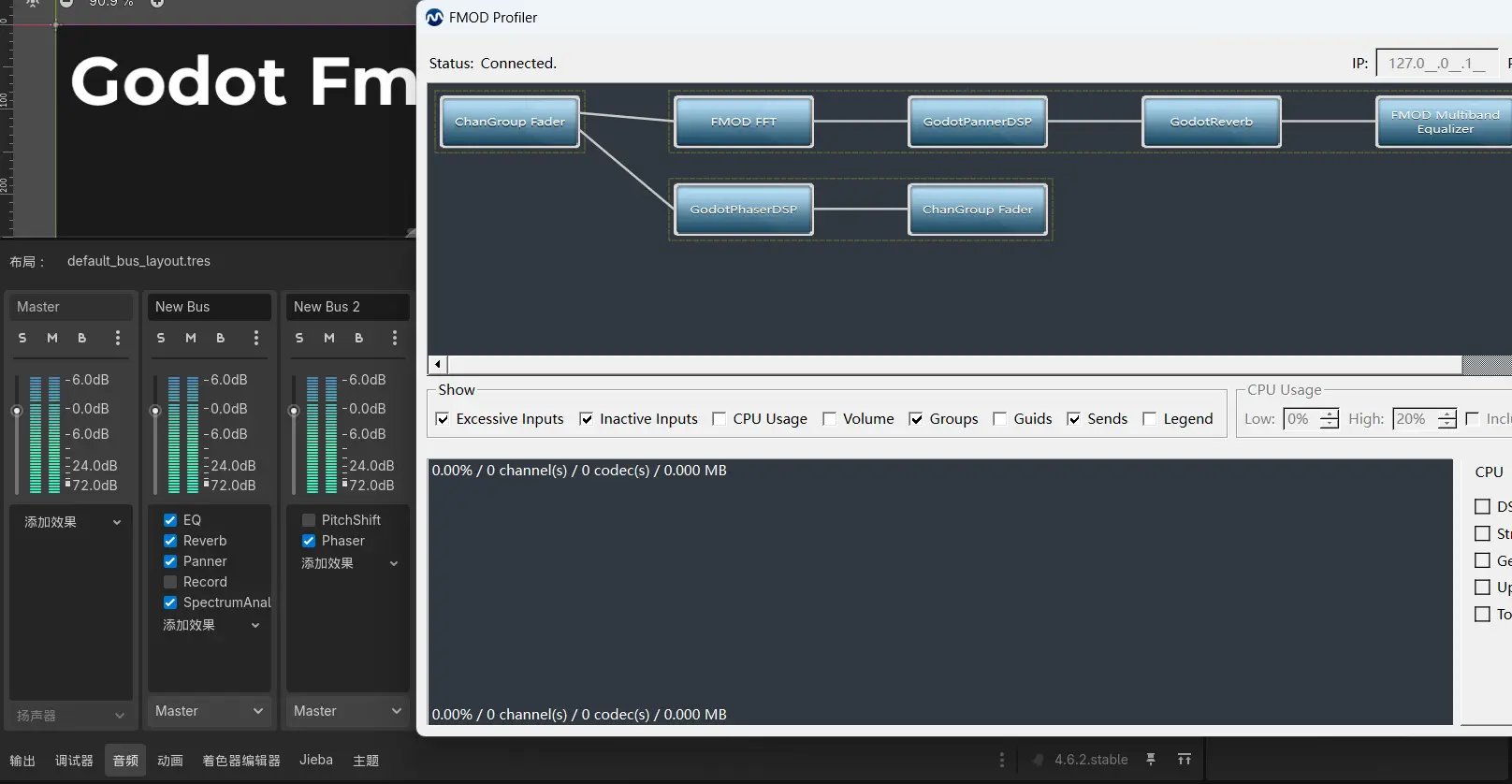Select the 音频 bottom panel tab
1512x784 pixels.
pyautogui.click(x=125, y=761)
